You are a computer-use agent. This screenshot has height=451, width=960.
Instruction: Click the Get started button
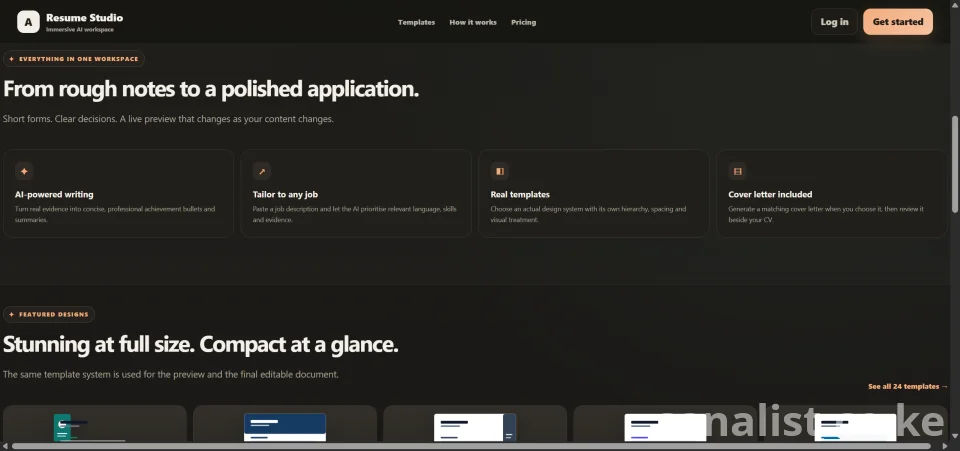pos(898,22)
